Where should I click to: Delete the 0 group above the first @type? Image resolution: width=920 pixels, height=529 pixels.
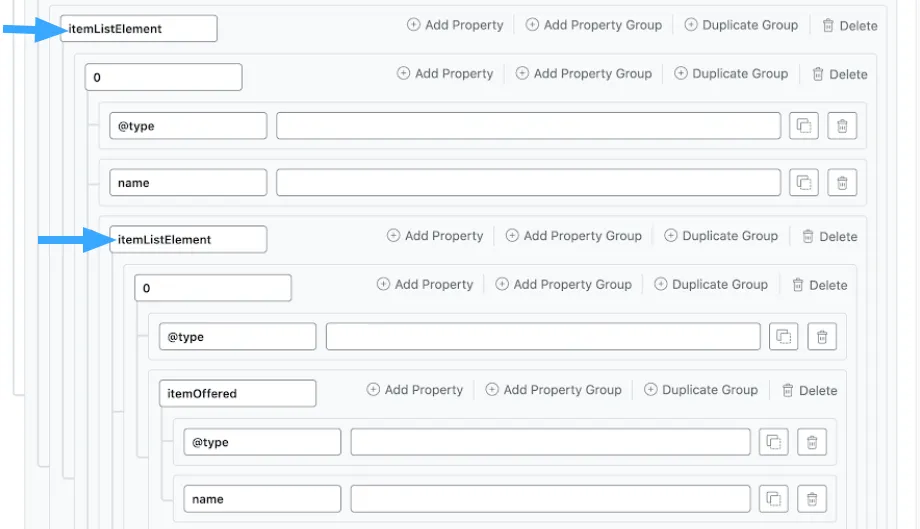pyautogui.click(x=840, y=74)
